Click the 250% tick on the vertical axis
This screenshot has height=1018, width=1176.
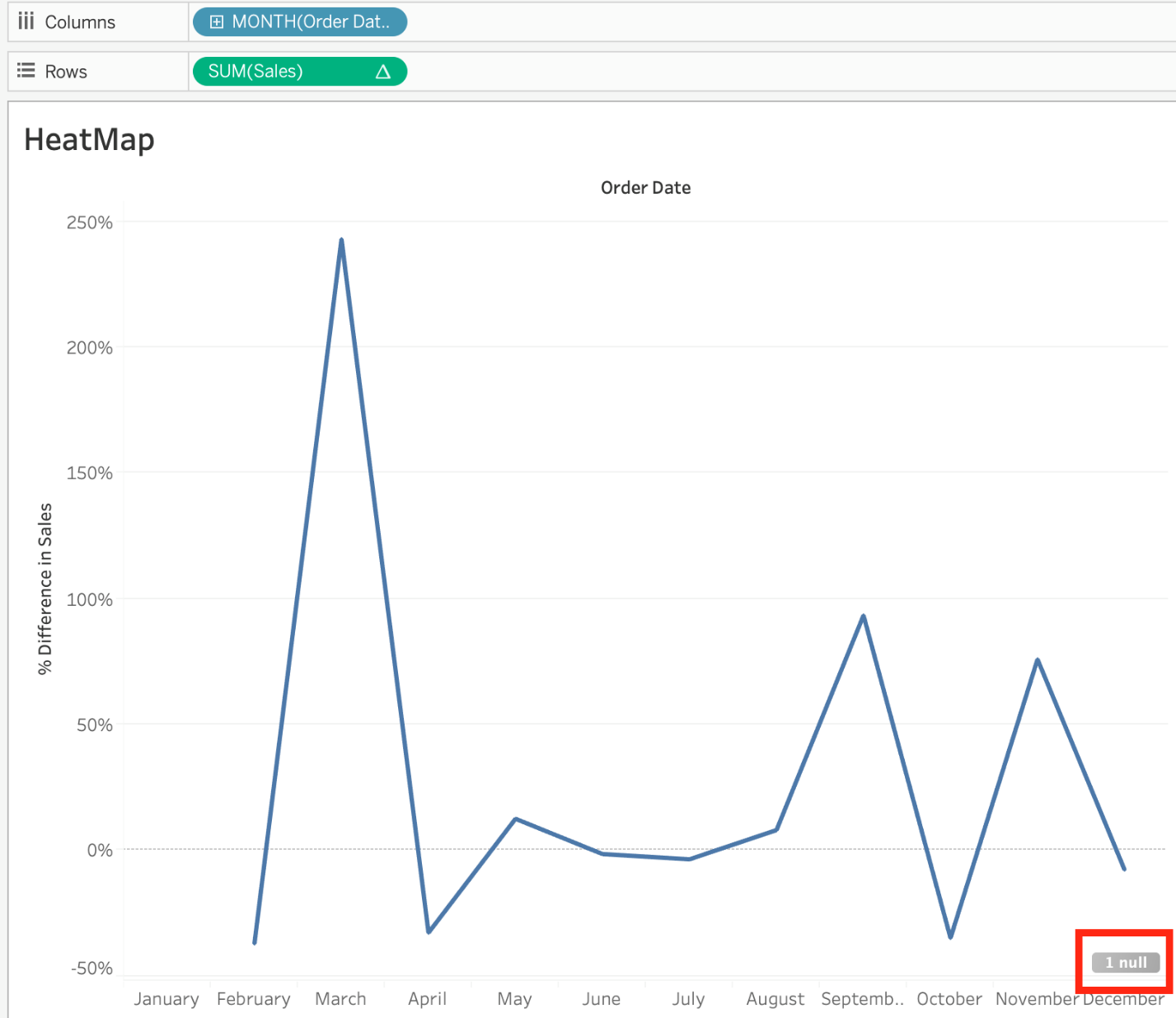[90, 223]
